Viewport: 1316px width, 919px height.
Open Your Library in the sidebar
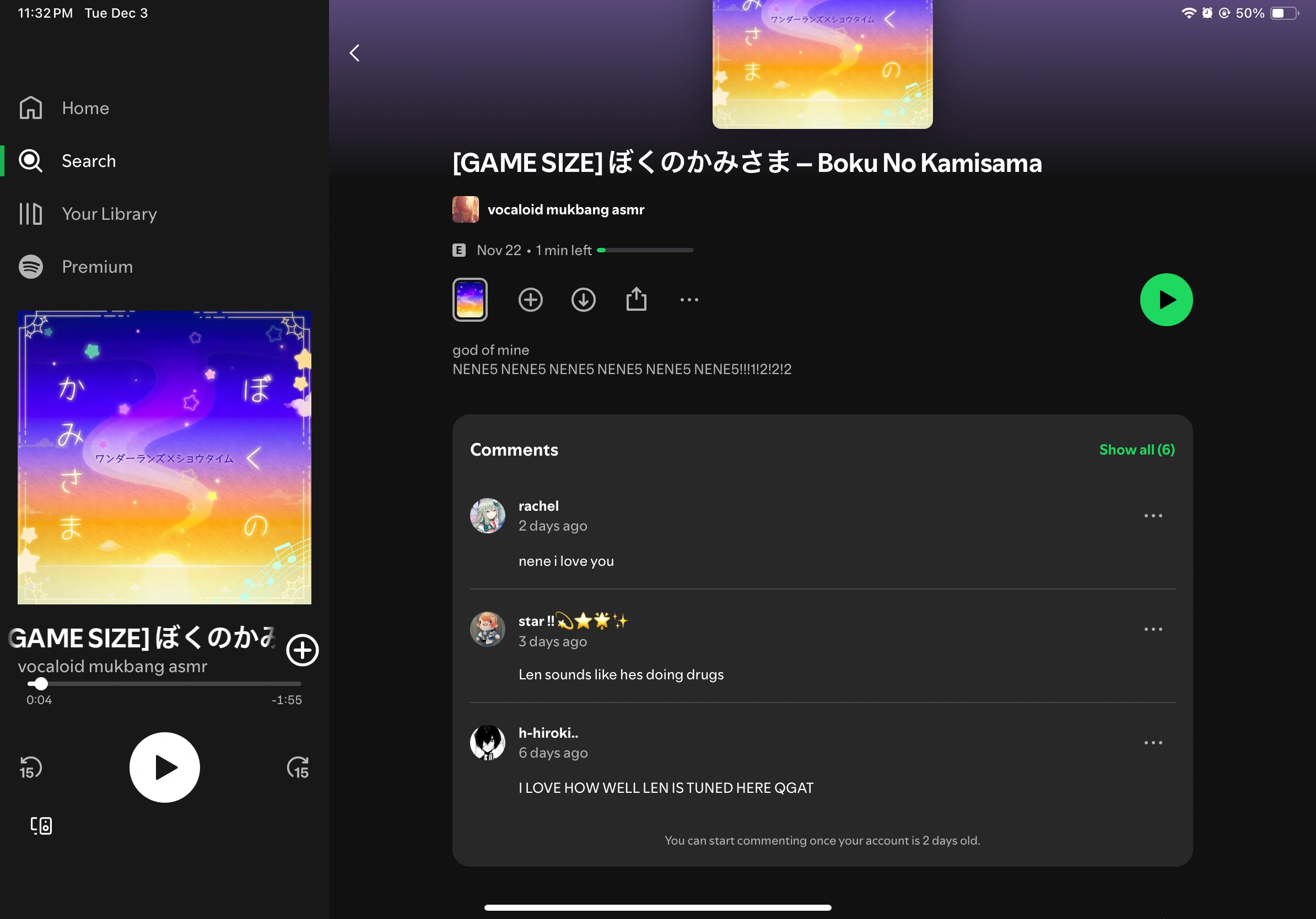109,214
